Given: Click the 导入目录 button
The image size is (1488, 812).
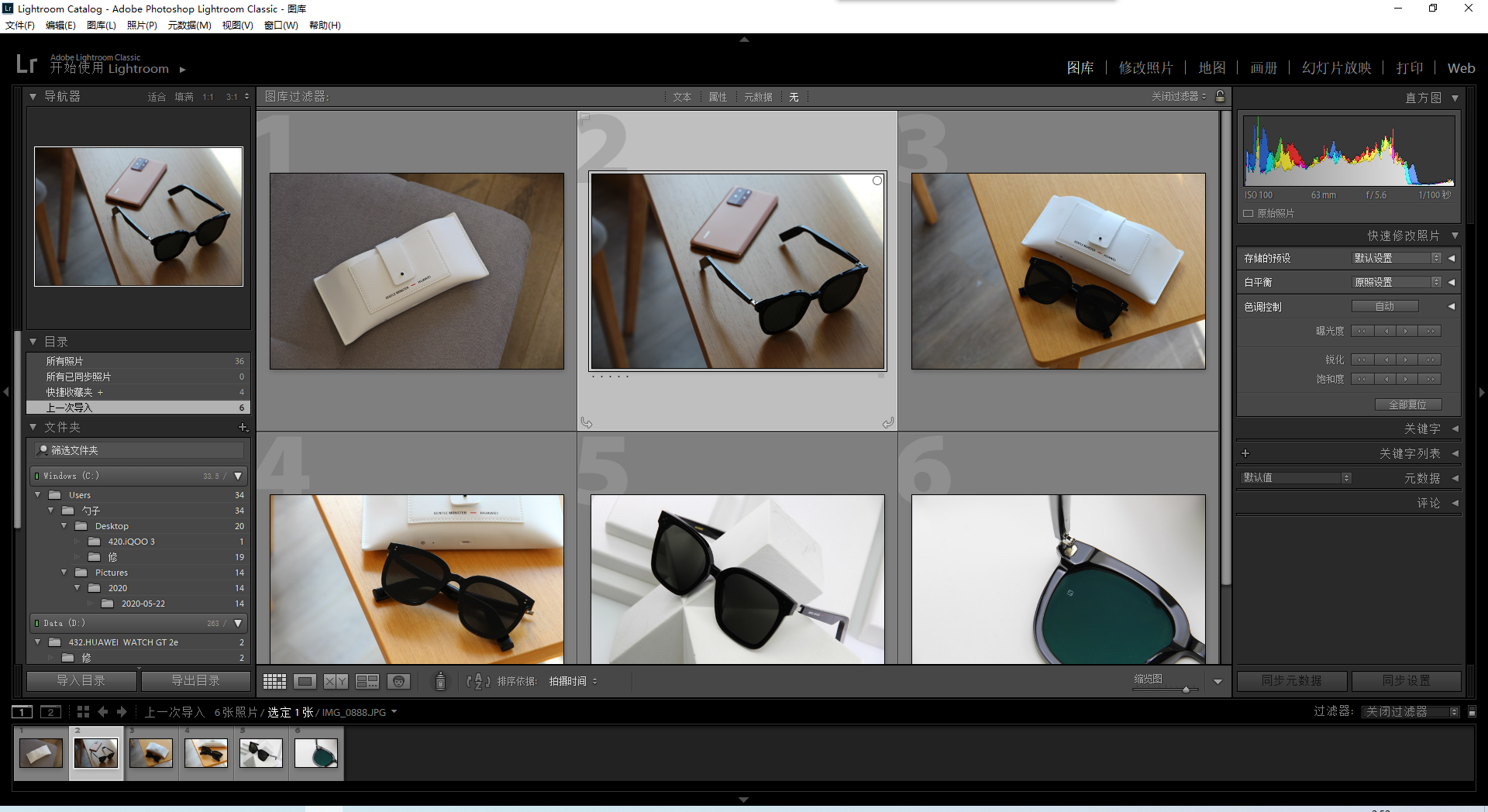Looking at the screenshot, I should coord(81,680).
